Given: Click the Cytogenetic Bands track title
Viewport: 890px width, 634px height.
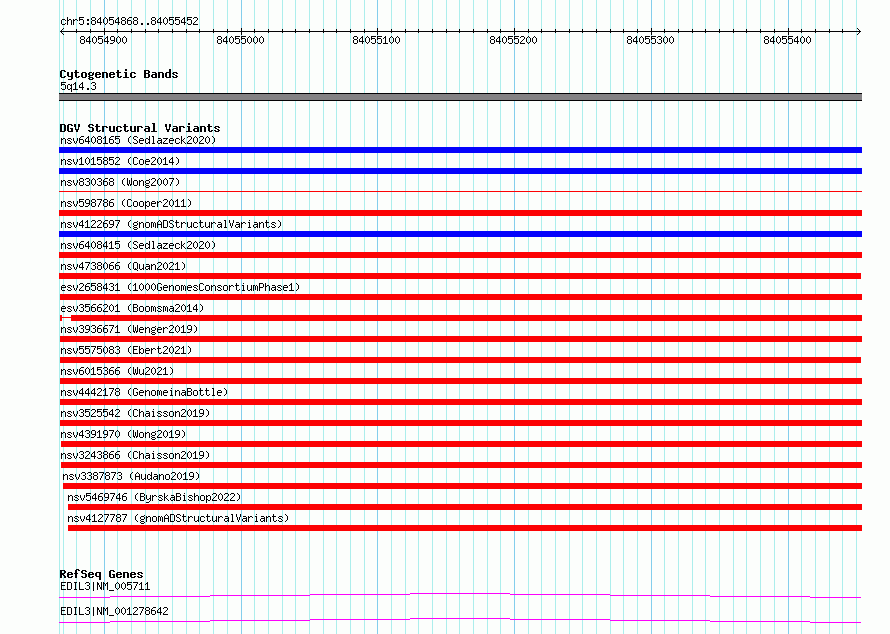Looking at the screenshot, I should coord(119,74).
